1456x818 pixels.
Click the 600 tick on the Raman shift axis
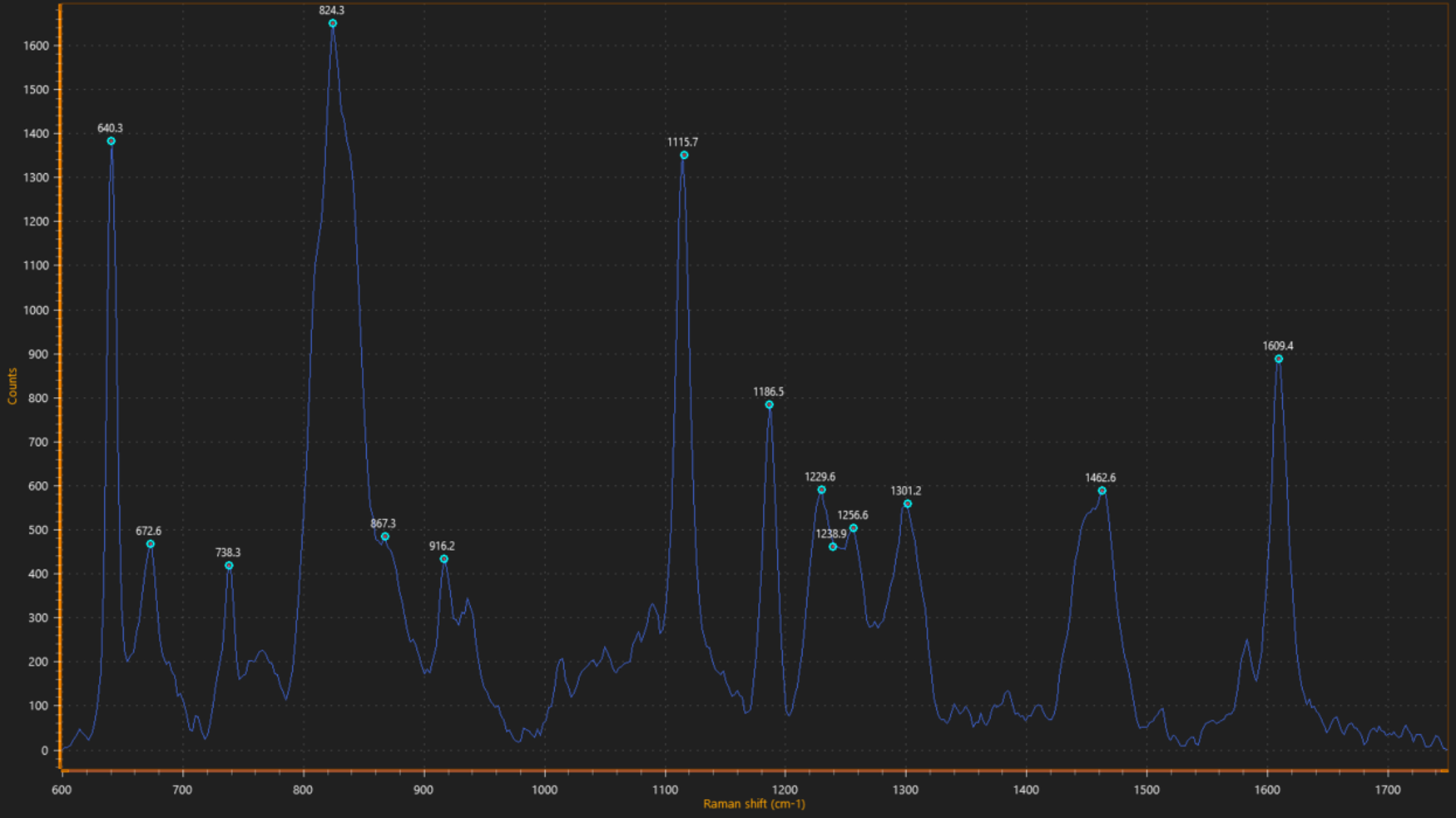click(62, 790)
